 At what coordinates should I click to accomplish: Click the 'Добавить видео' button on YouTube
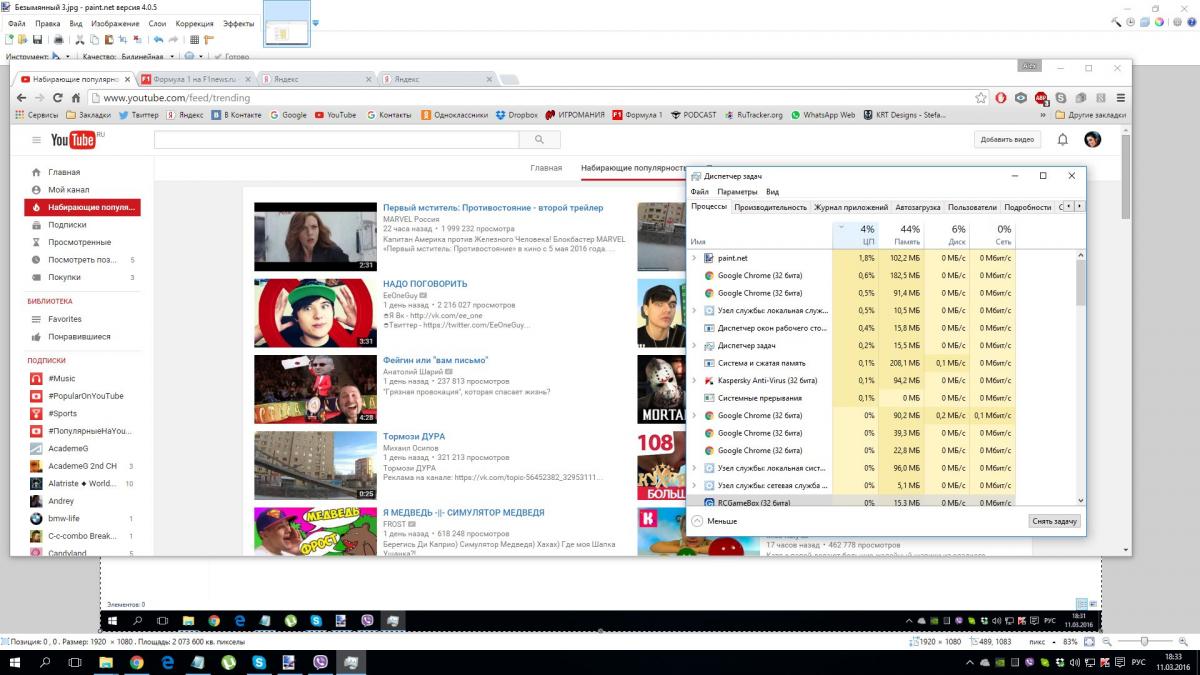point(1008,140)
